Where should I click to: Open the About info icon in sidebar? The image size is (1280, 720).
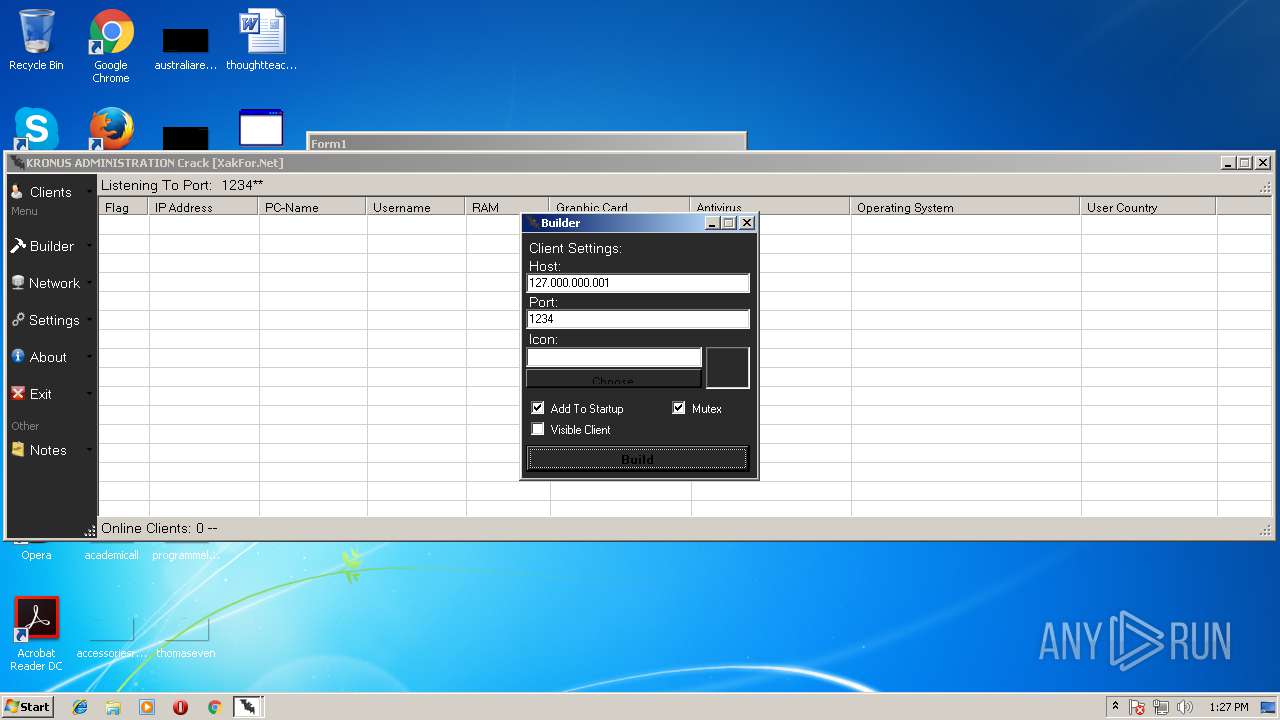tap(17, 356)
